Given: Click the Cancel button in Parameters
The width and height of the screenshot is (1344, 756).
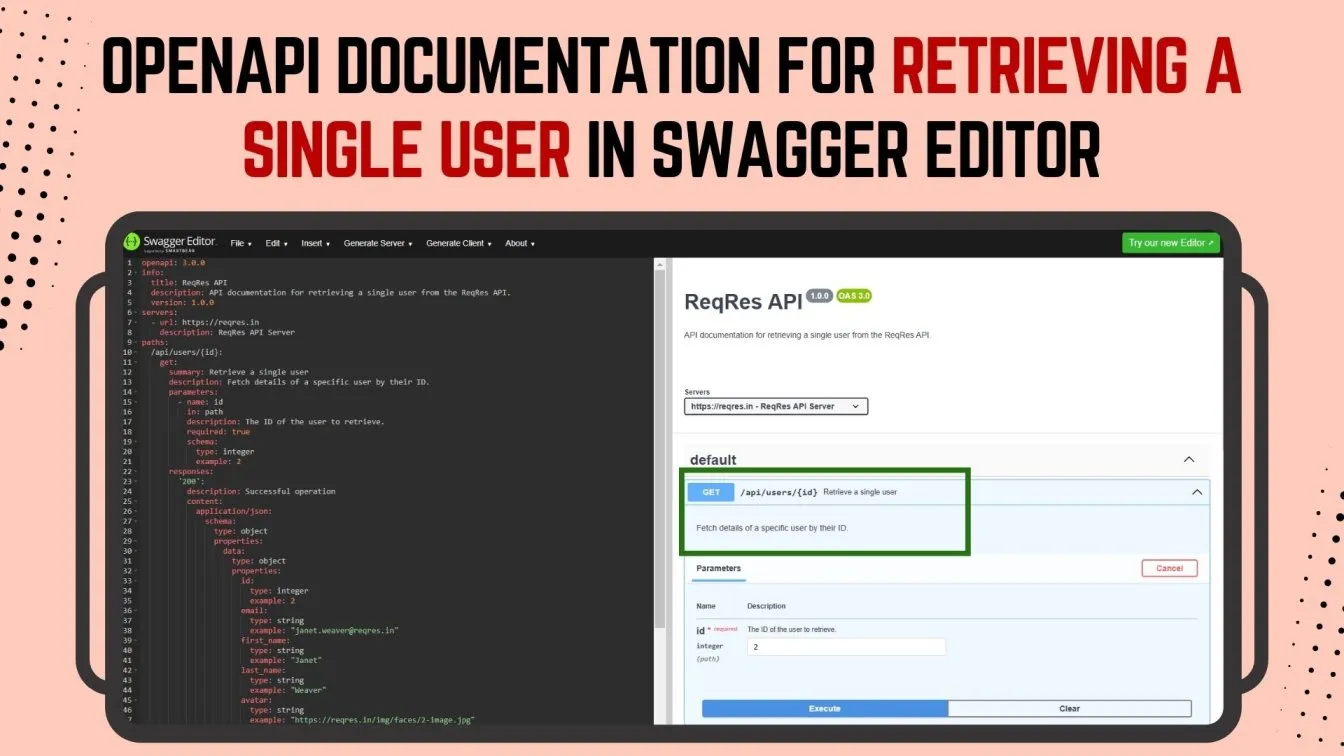Looking at the screenshot, I should click(1169, 568).
